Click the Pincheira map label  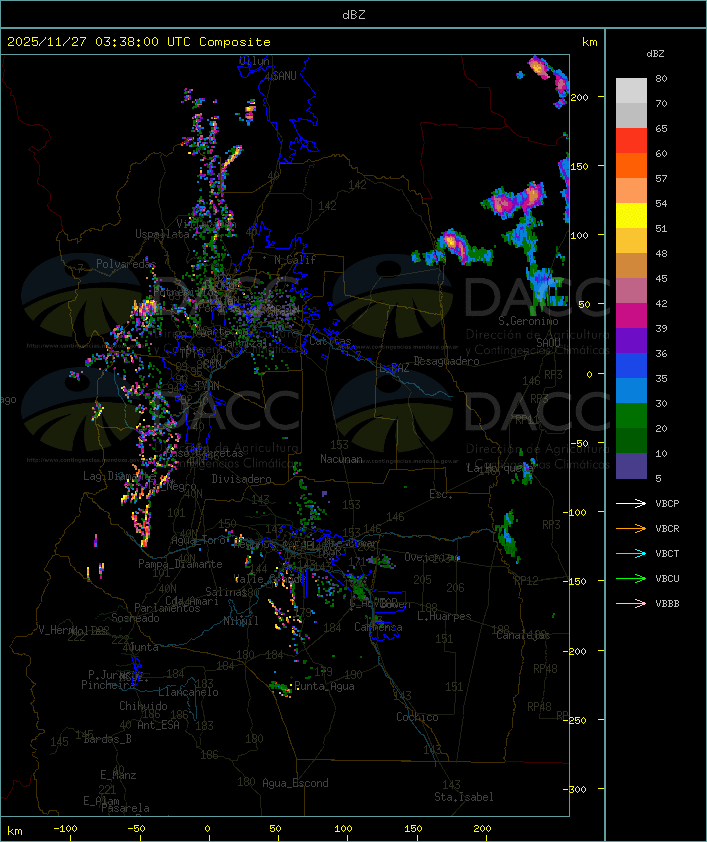pos(108,685)
